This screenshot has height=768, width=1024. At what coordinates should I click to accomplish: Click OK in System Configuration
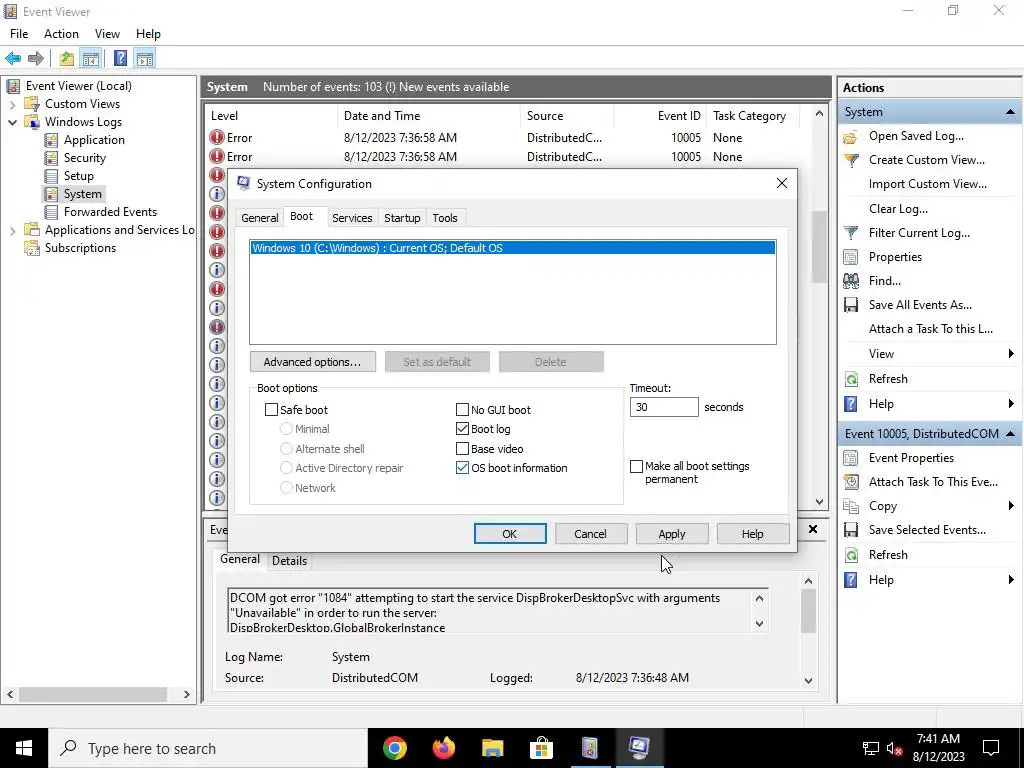coord(510,534)
